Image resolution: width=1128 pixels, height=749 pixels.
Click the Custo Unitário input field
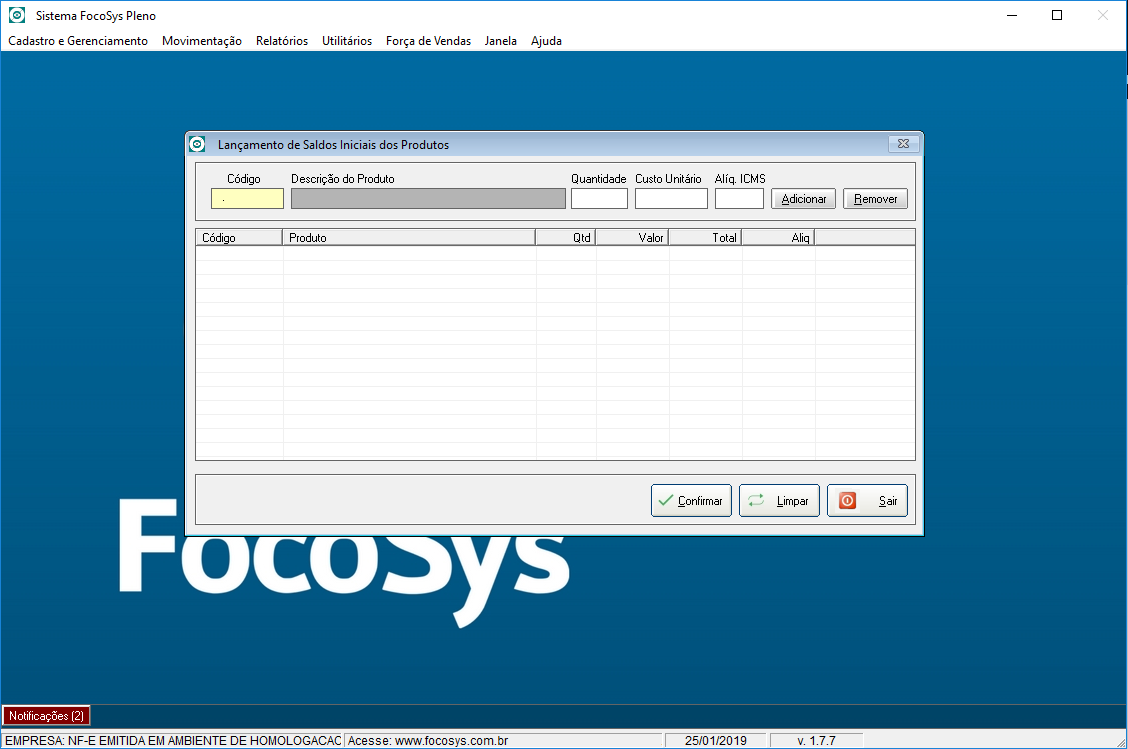671,199
